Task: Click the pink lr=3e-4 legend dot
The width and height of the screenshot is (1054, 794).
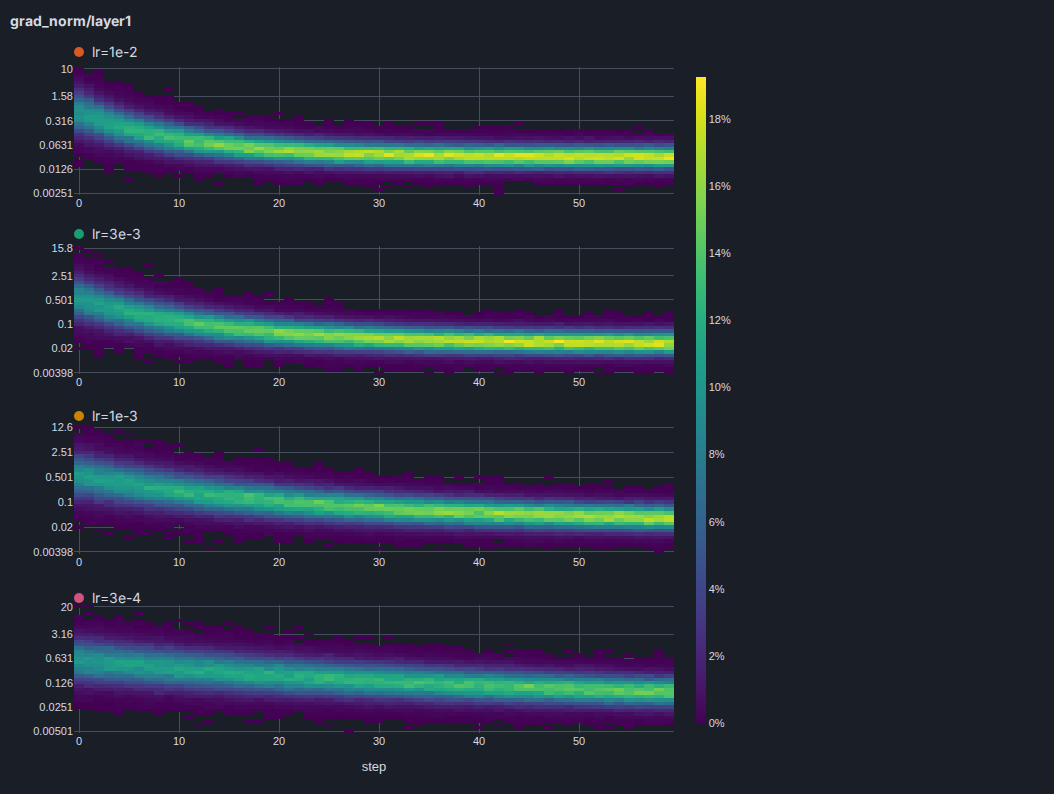Action: (79, 598)
